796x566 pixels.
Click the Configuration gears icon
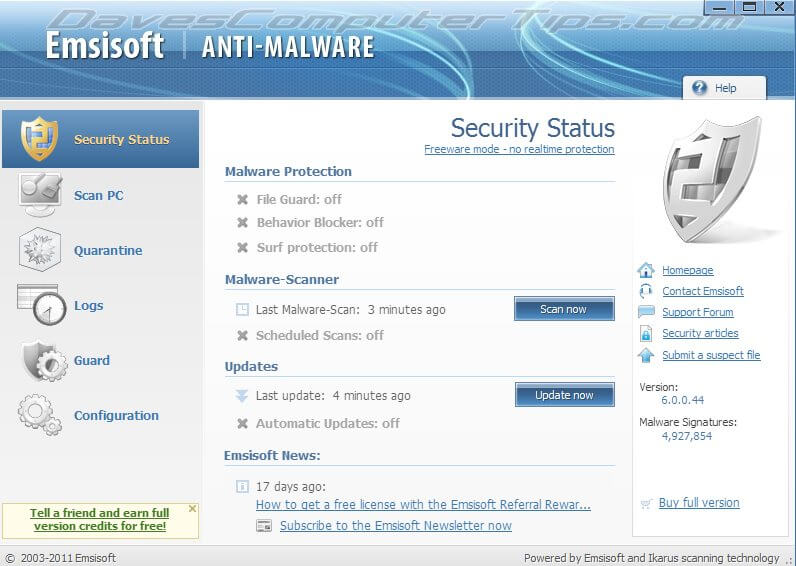point(40,415)
